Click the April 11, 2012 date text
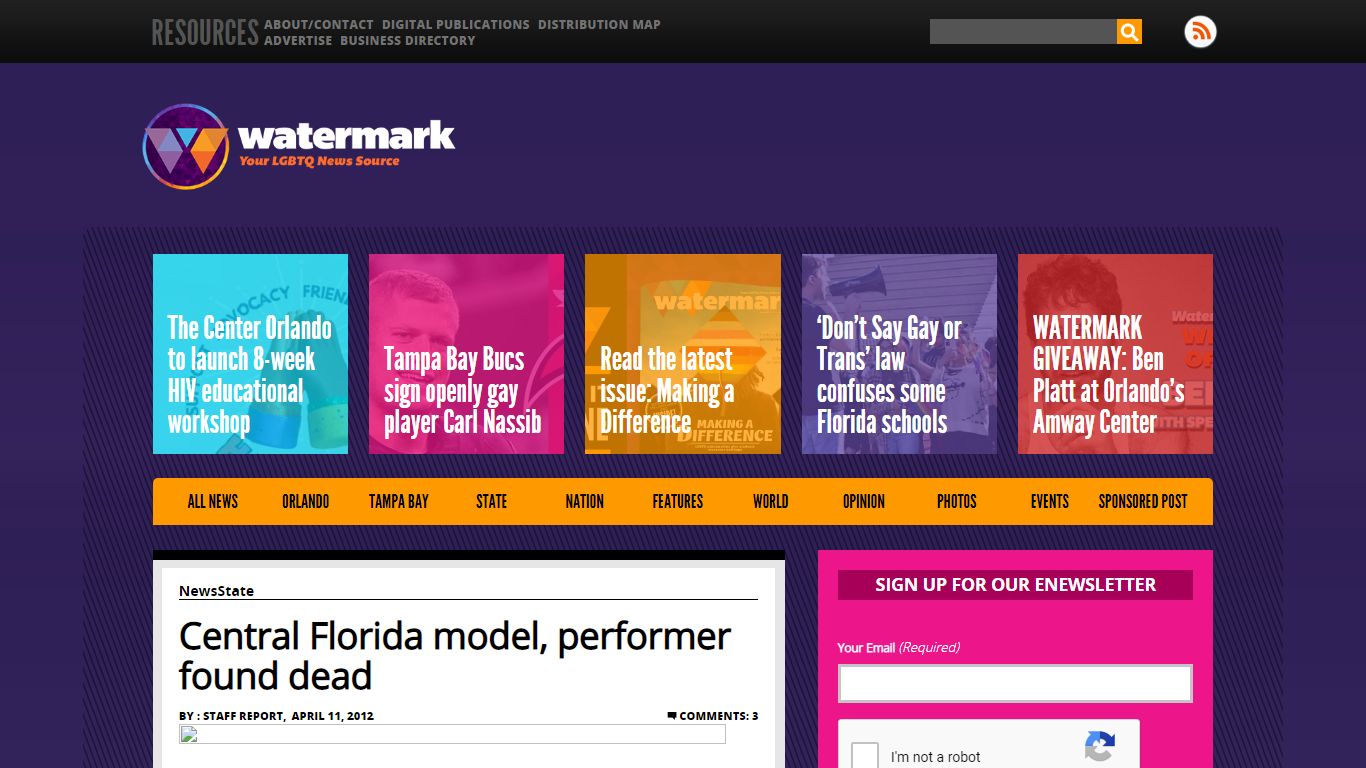The width and height of the screenshot is (1366, 768). point(332,716)
